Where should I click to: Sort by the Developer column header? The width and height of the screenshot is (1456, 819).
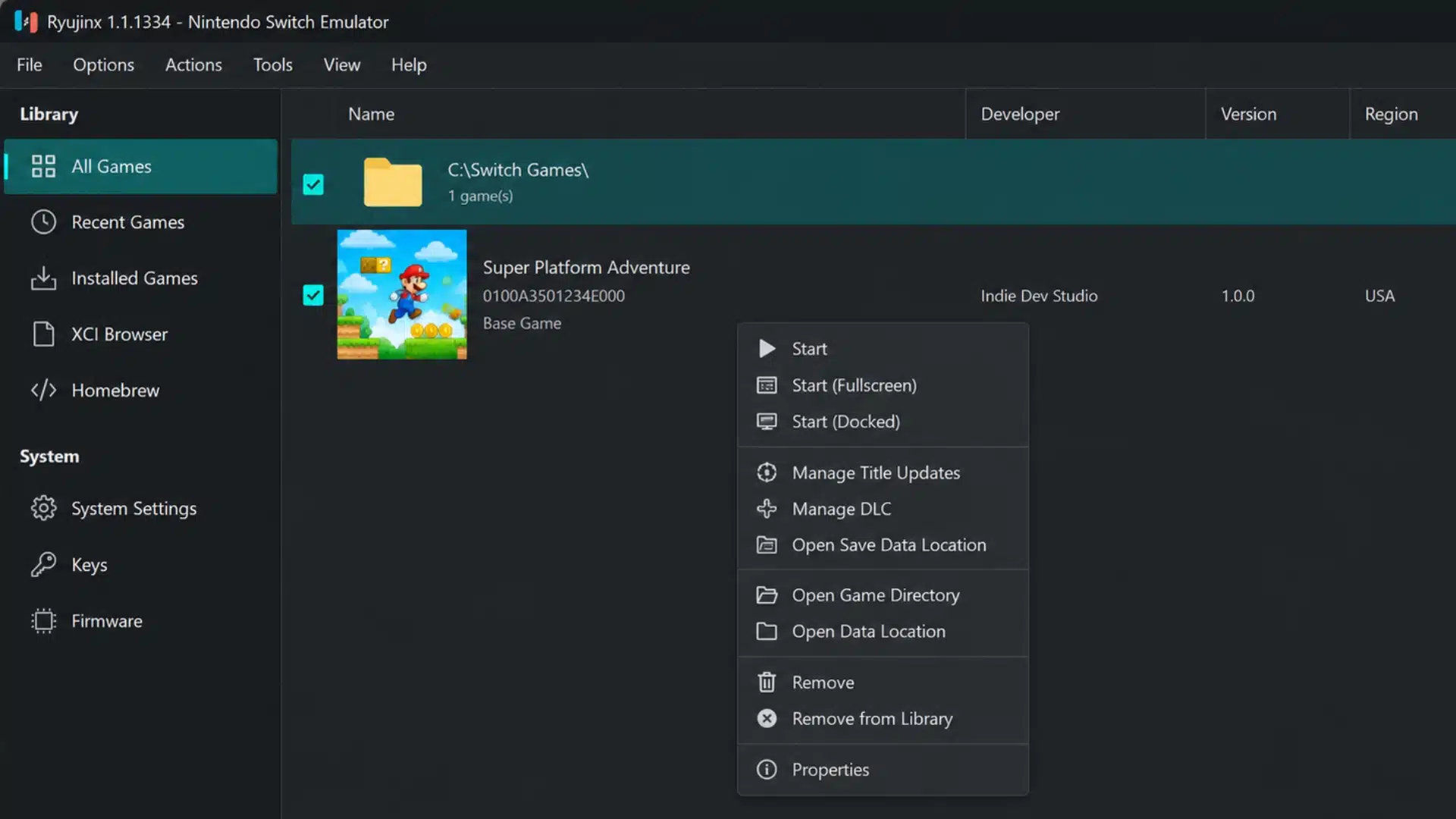point(1020,114)
